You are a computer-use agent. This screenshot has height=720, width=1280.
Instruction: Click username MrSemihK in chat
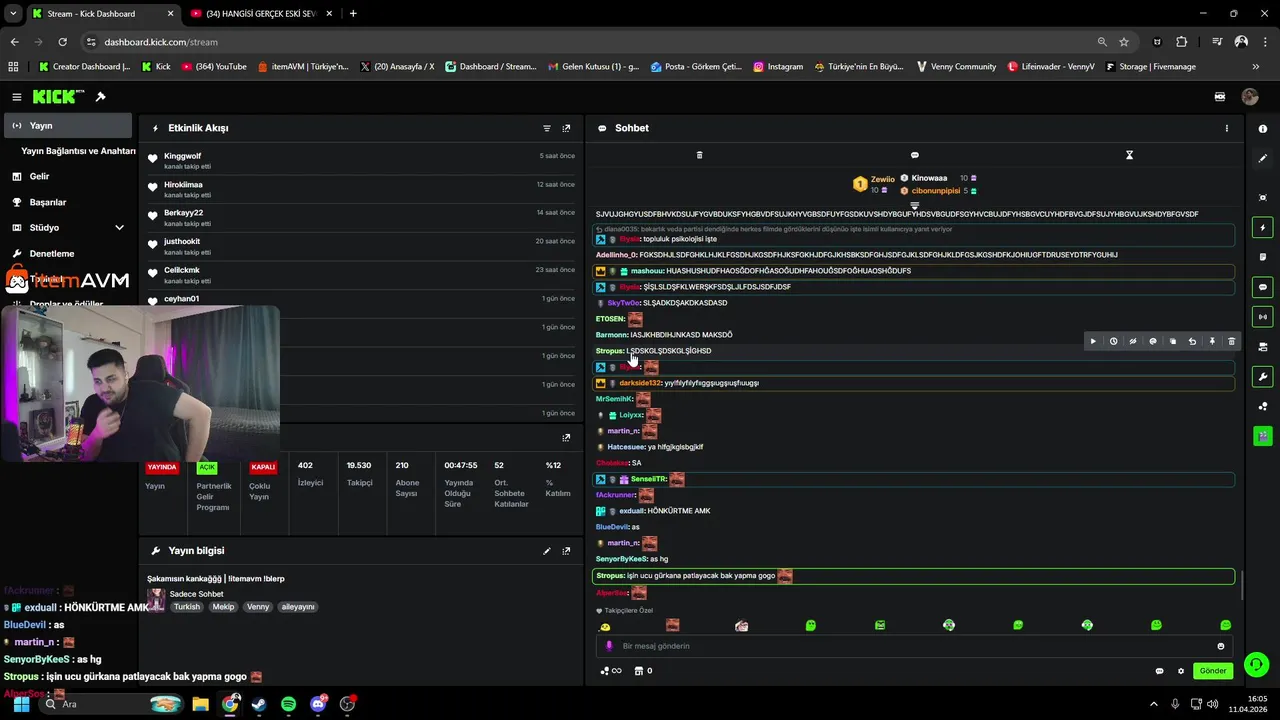click(x=614, y=399)
